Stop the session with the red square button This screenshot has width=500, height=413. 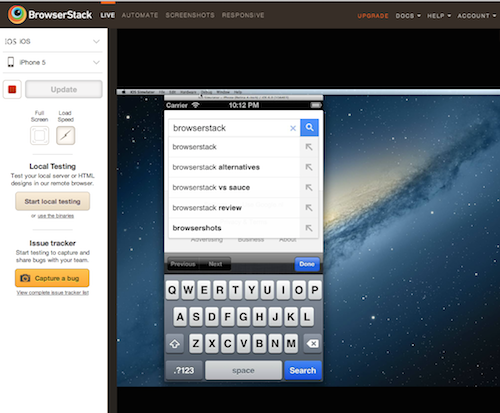click(12, 89)
